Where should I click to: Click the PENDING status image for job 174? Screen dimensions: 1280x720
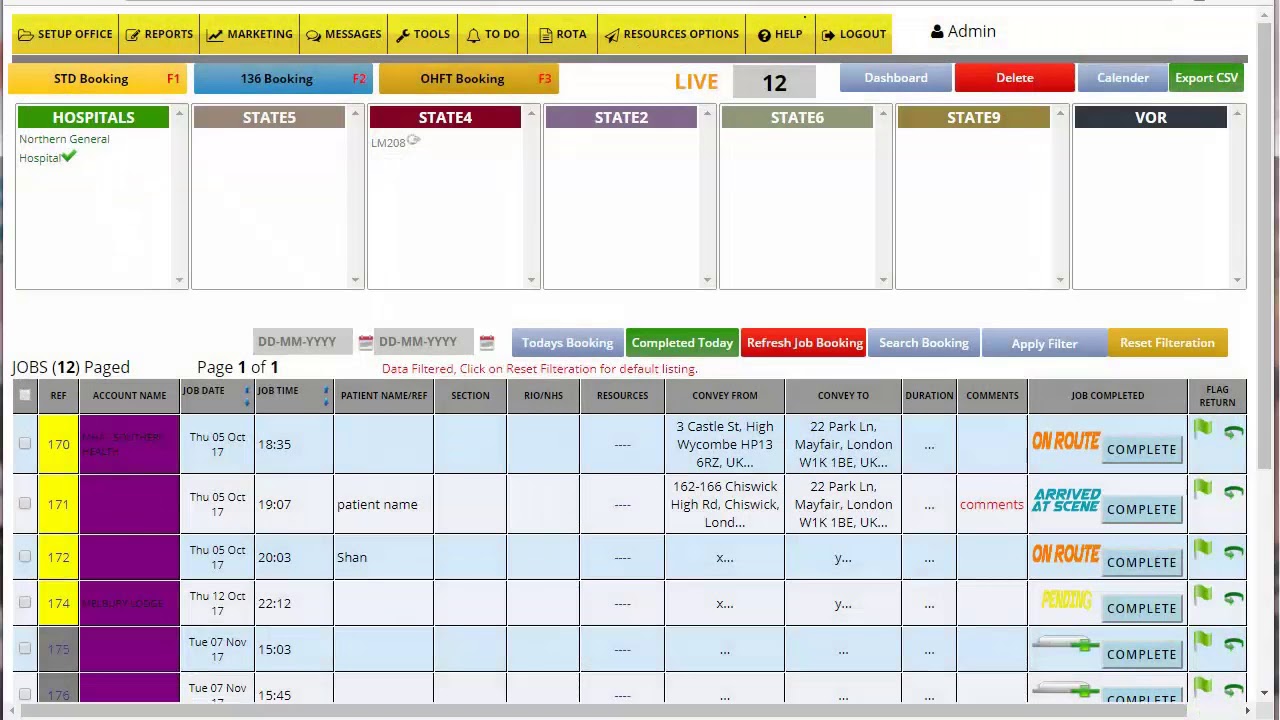tap(1066, 600)
